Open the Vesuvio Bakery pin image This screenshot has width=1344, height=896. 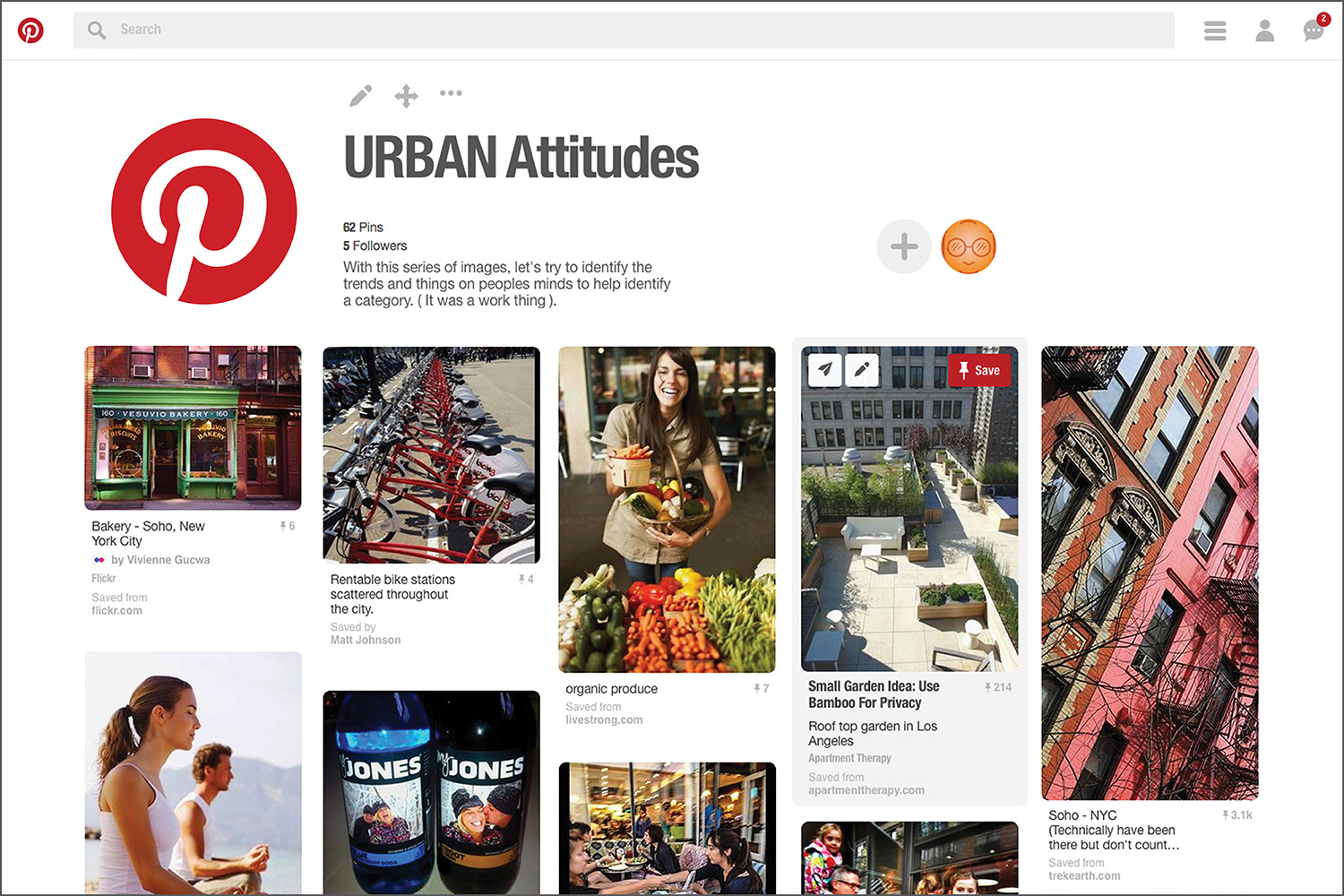coord(193,427)
